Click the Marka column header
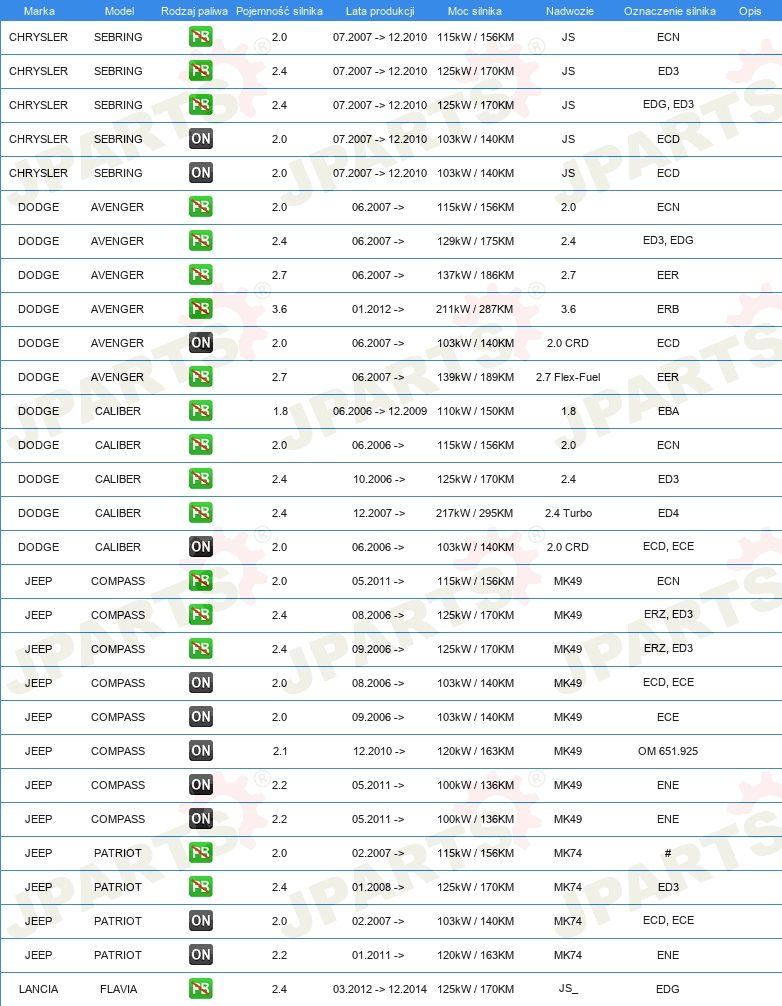 tap(39, 11)
